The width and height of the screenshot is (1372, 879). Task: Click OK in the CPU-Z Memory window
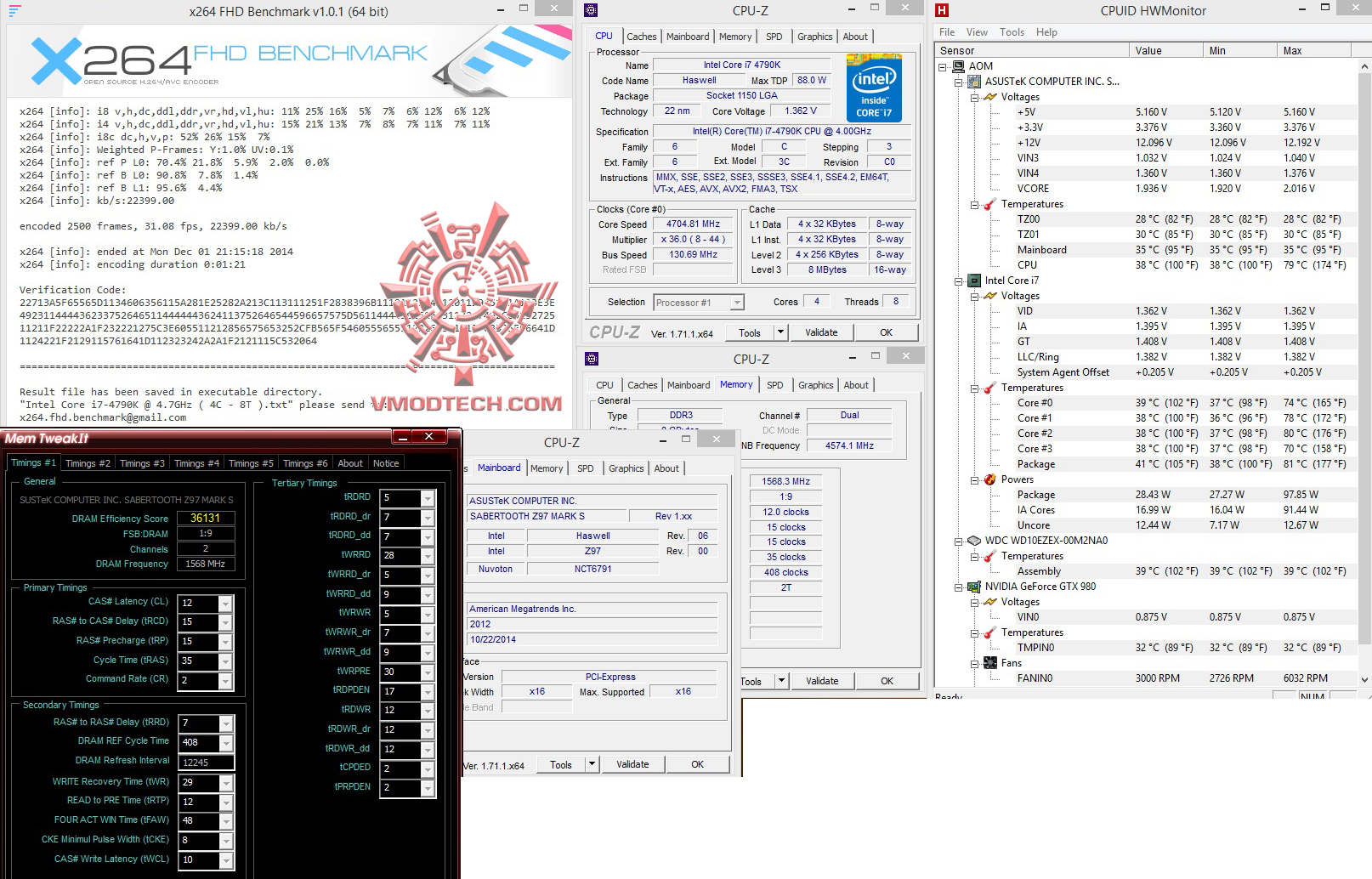point(887,681)
